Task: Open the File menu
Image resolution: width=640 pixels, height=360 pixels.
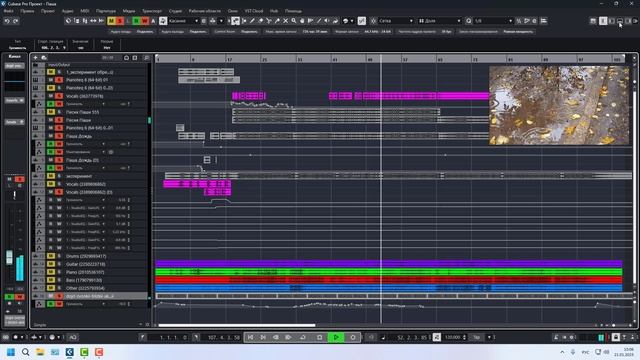Action: tap(8, 11)
